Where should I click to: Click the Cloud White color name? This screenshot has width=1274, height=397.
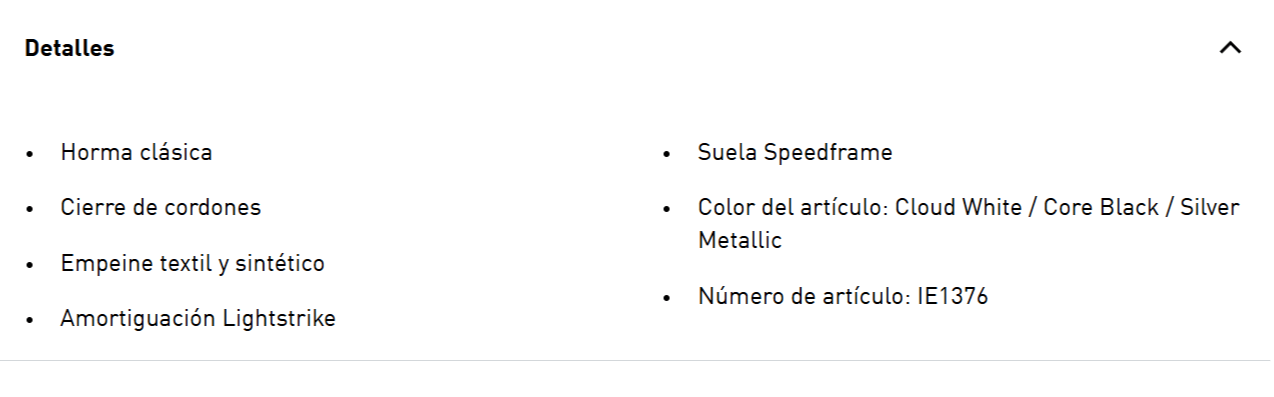coord(965,207)
